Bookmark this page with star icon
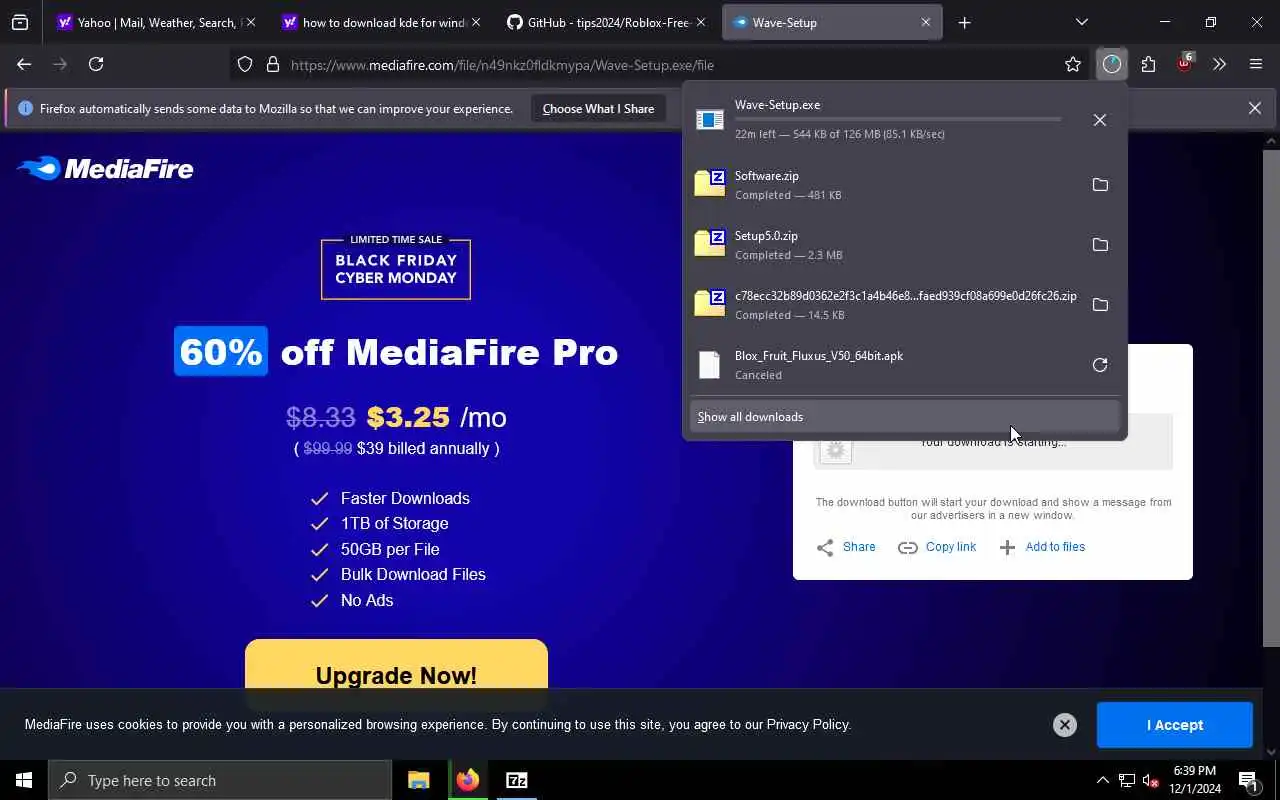The width and height of the screenshot is (1280, 800). [1073, 65]
